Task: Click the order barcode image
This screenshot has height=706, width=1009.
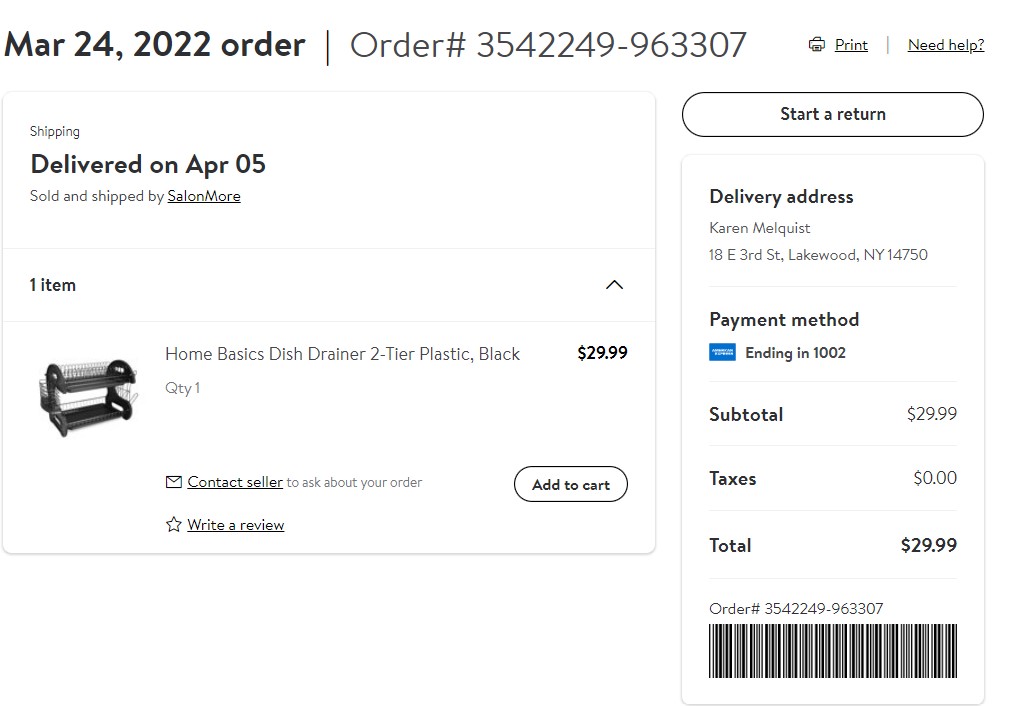Action: point(833,651)
